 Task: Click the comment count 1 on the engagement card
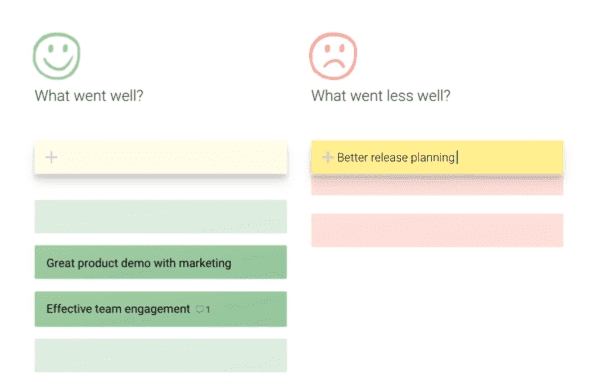point(208,309)
